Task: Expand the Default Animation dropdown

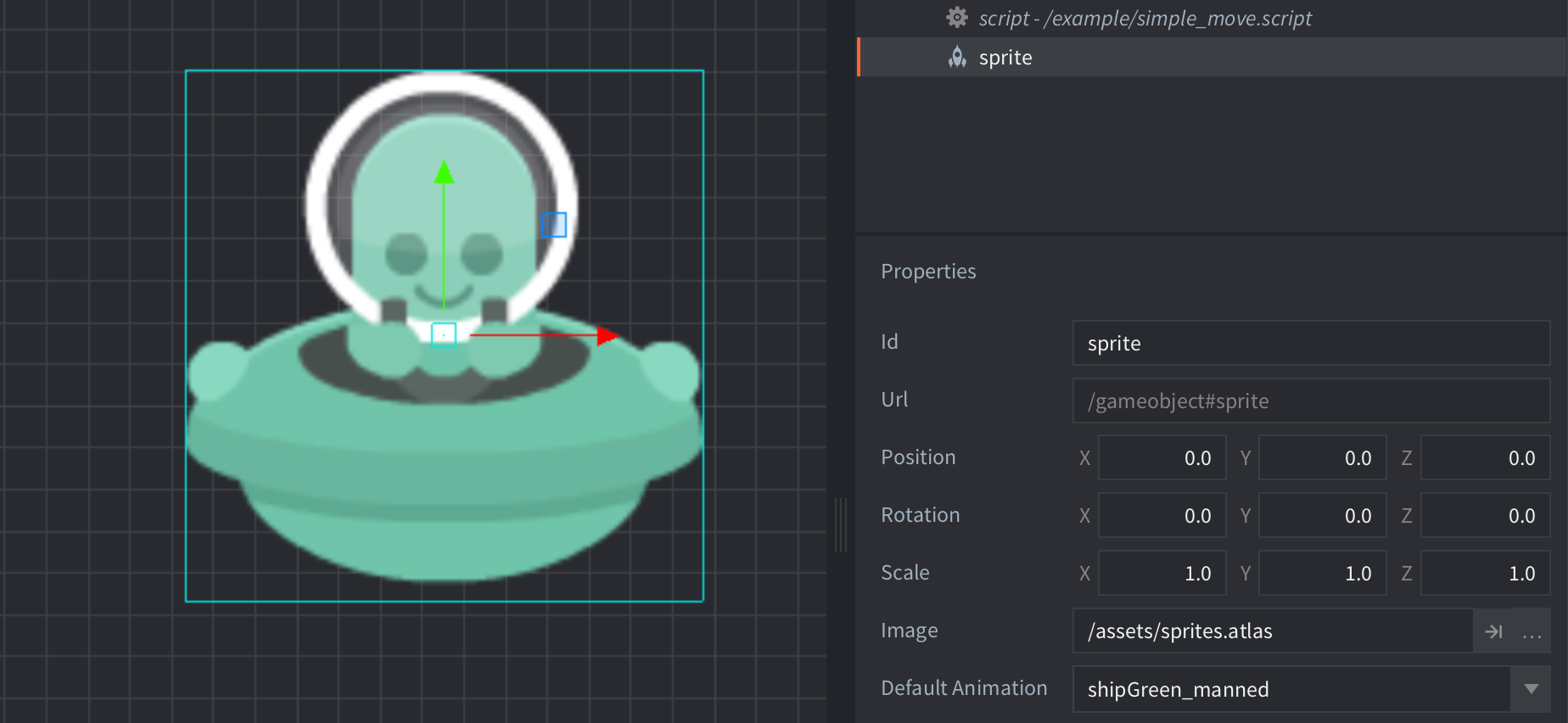Action: coord(1531,689)
